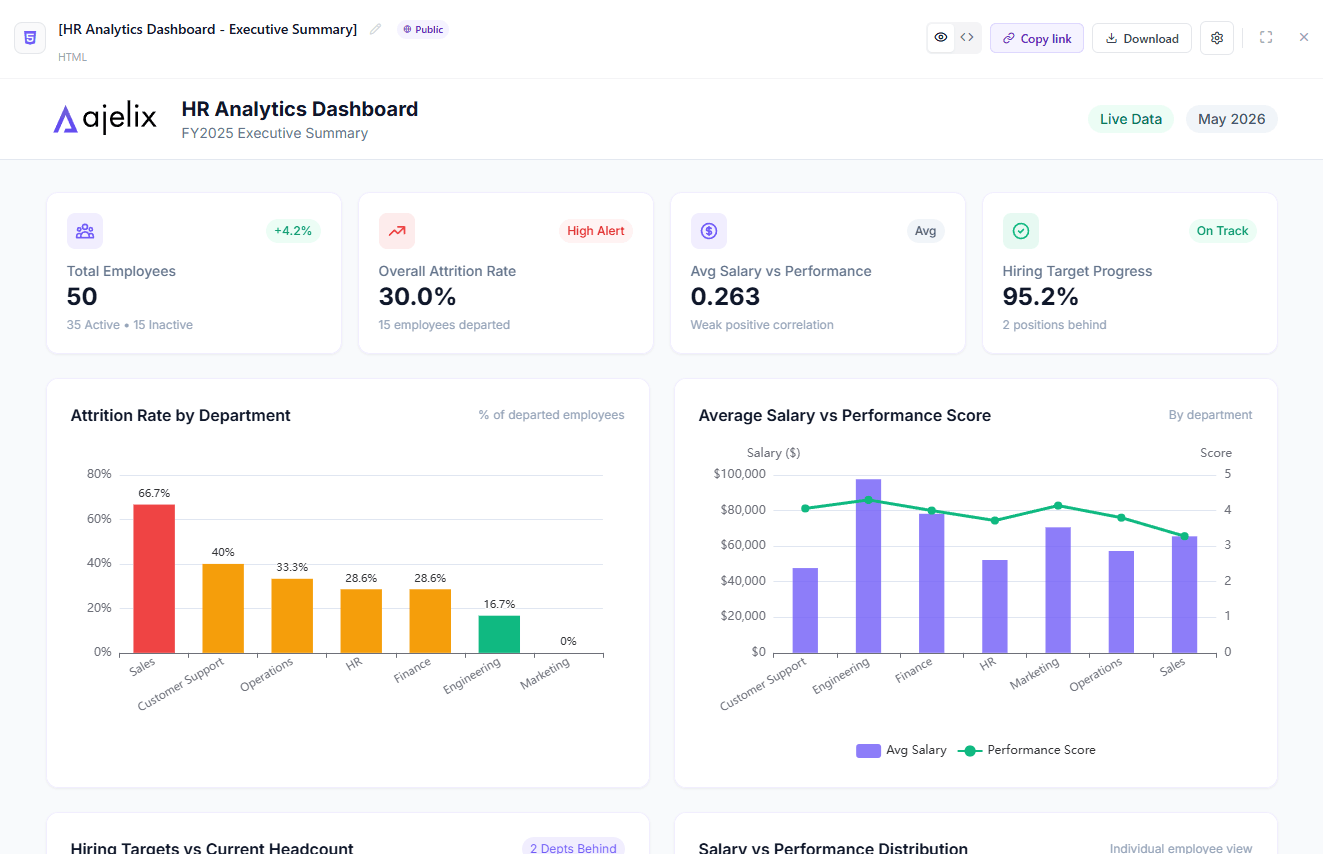The width and height of the screenshot is (1323, 854).
Task: Click the Avg badge
Action: [x=926, y=231]
